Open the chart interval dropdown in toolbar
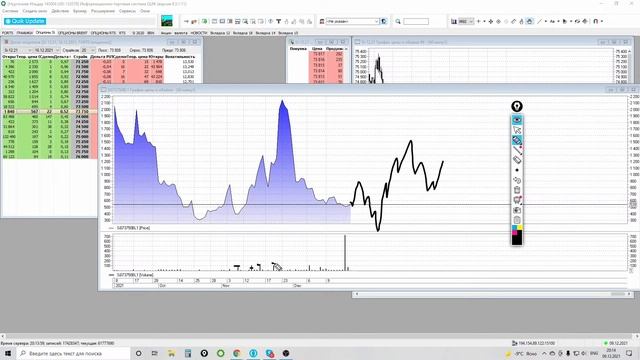The height and width of the screenshot is (360, 640). 466,21
